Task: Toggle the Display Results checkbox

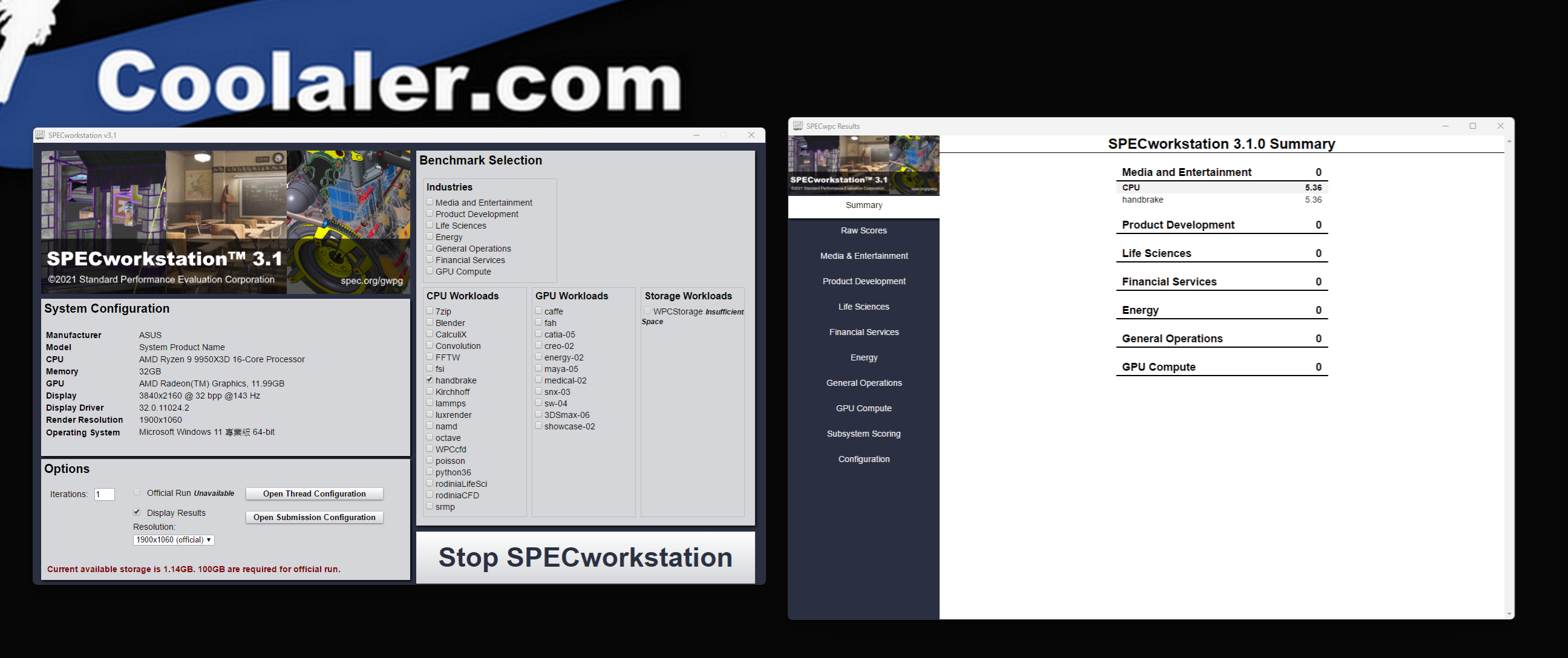Action: [137, 512]
